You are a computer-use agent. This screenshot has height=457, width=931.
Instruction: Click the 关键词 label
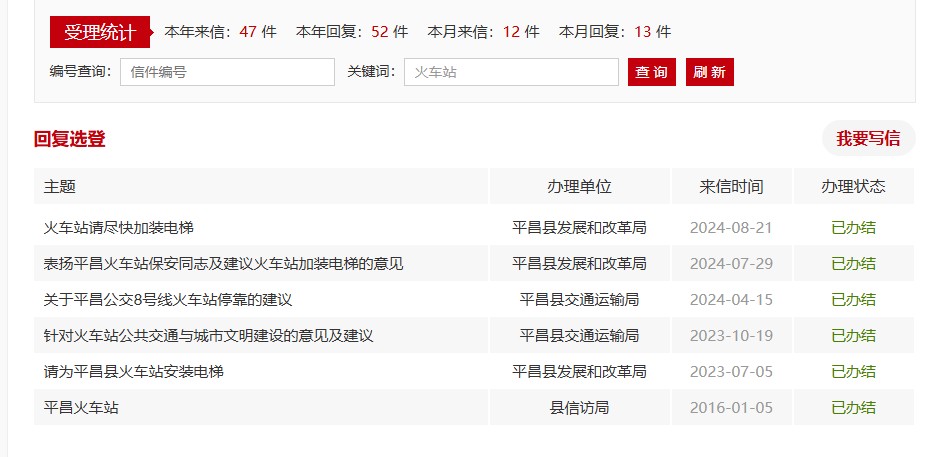click(371, 72)
